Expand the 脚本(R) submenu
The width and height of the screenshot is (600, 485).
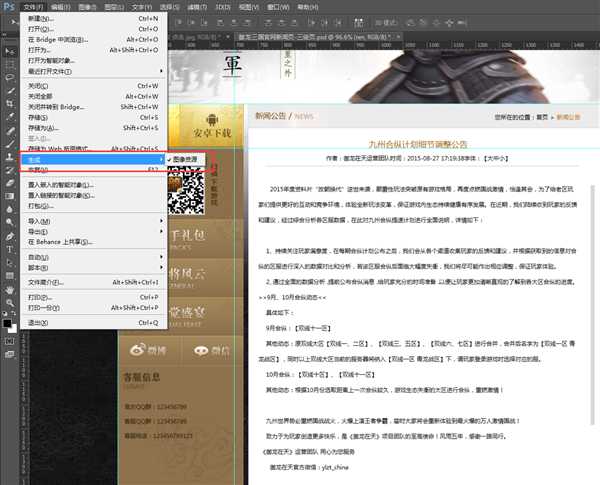(93, 268)
